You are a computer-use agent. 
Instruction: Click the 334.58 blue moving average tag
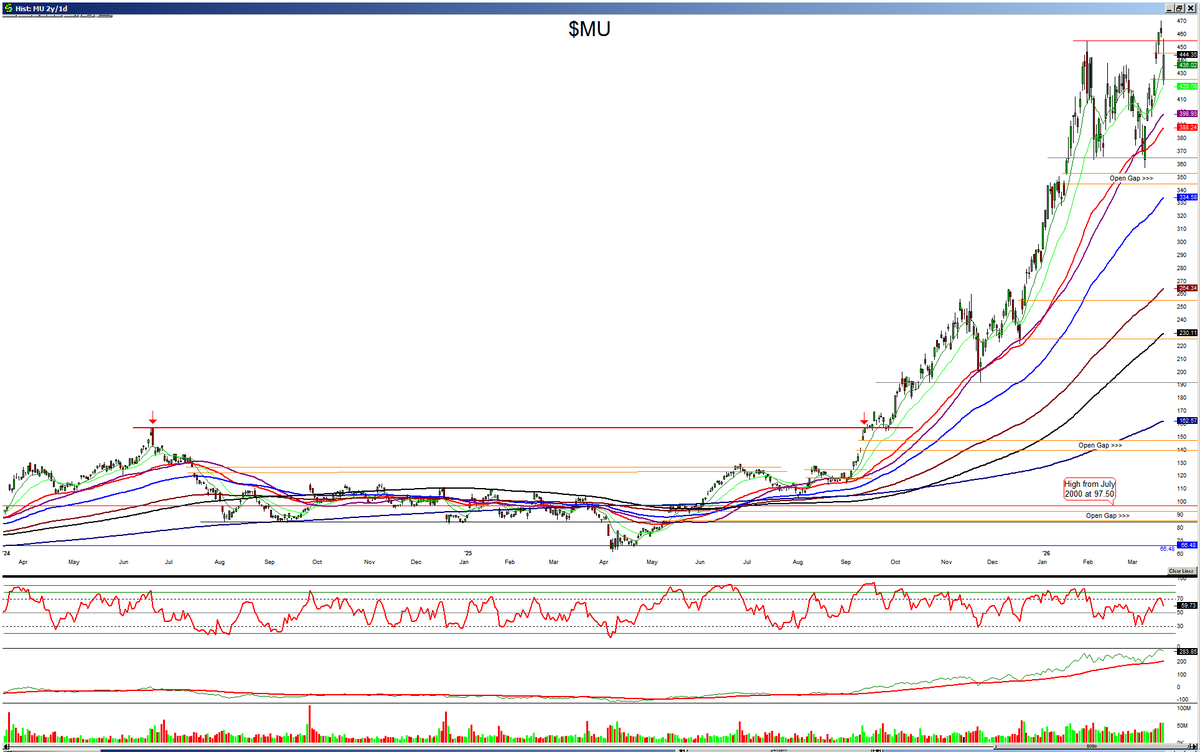1187,197
